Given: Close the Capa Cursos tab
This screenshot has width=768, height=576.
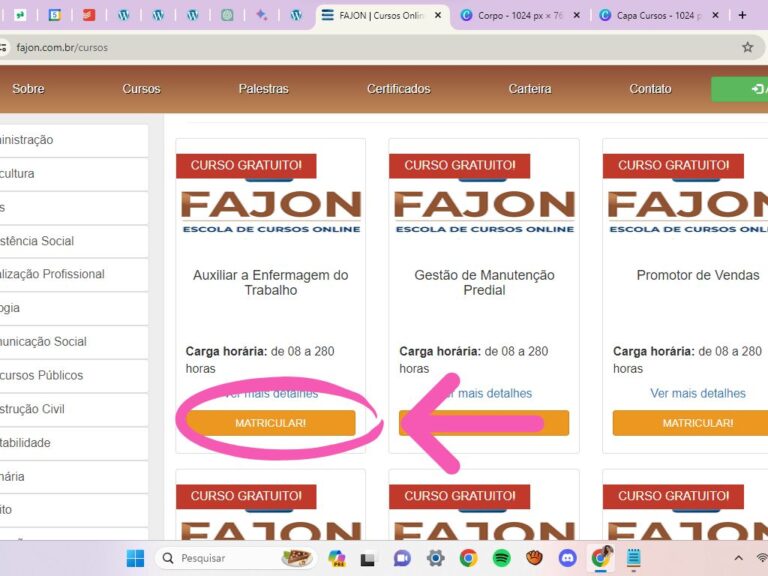Looking at the screenshot, I should (x=715, y=16).
